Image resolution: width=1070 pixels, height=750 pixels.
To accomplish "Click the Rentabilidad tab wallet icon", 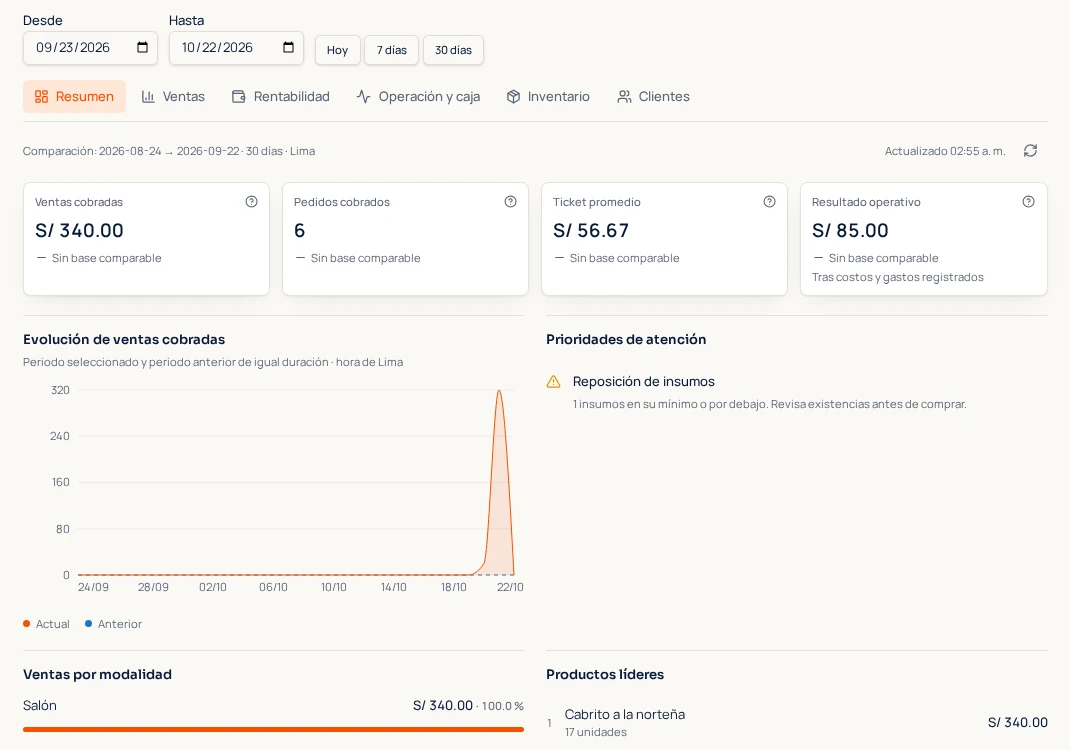I will coord(238,96).
